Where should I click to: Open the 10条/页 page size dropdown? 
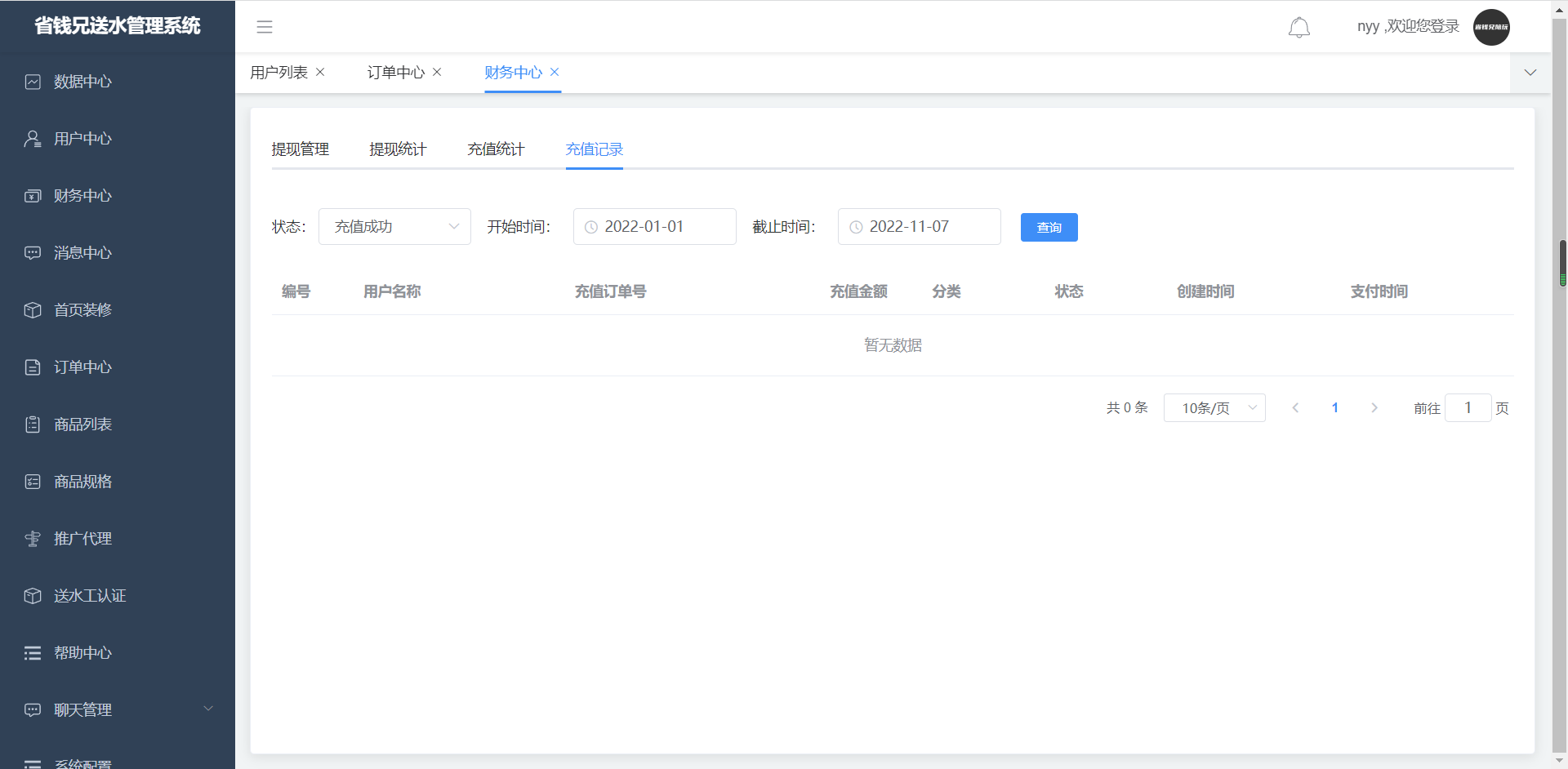point(1214,408)
